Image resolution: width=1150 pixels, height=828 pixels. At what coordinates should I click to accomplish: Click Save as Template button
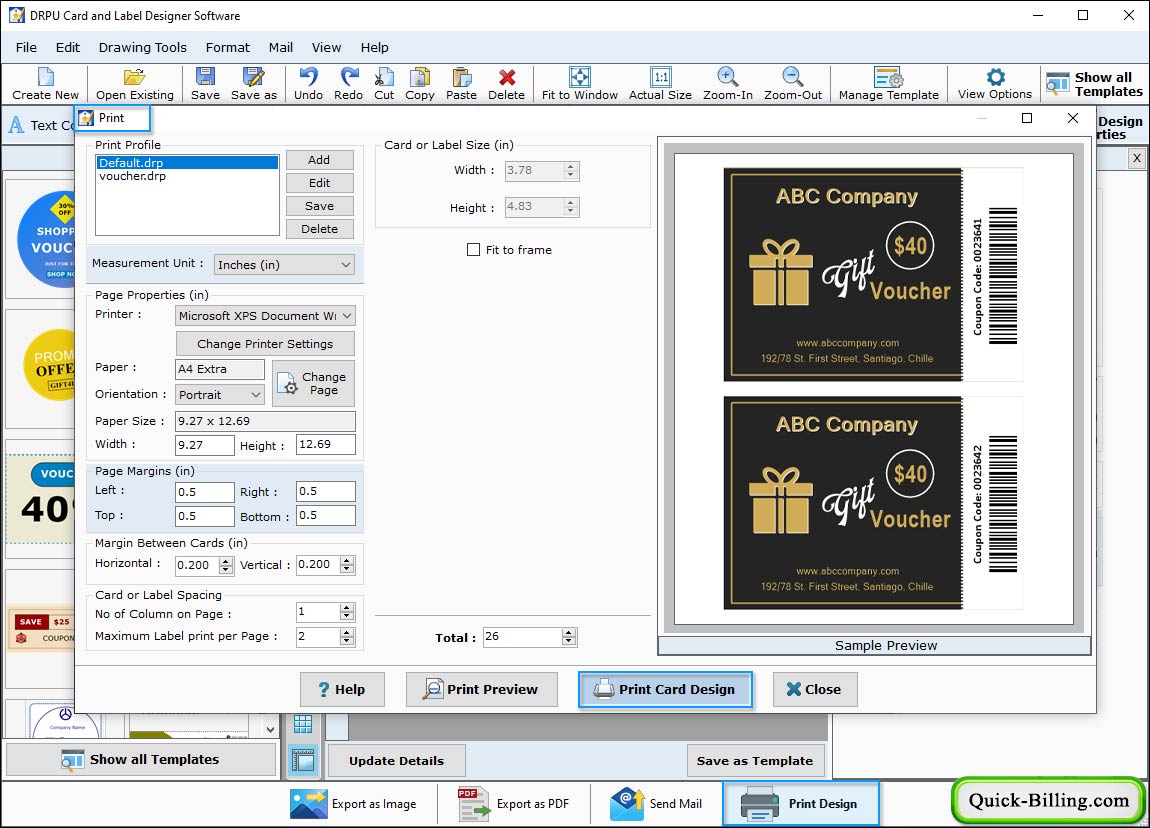click(755, 761)
